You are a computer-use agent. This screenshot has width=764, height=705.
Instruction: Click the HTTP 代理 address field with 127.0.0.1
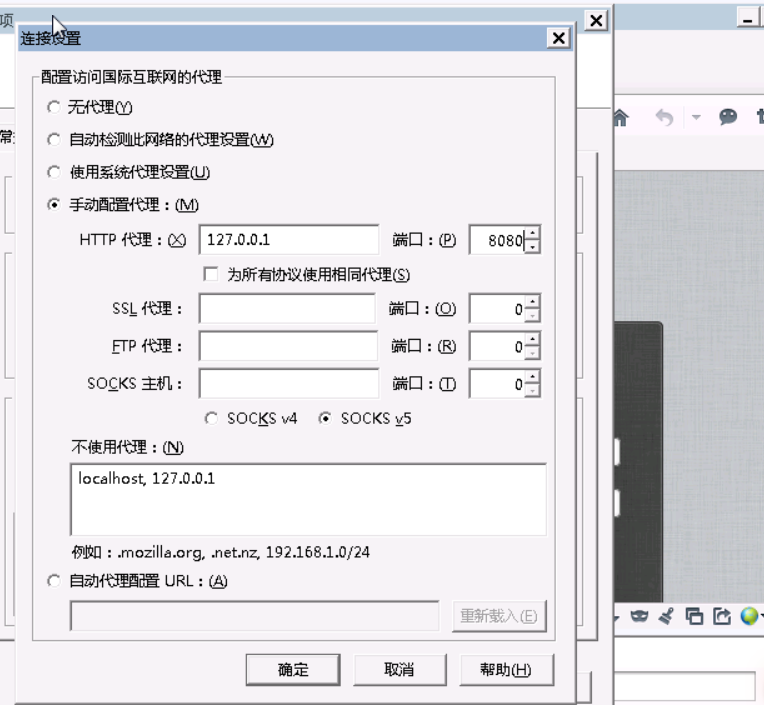[288, 240]
